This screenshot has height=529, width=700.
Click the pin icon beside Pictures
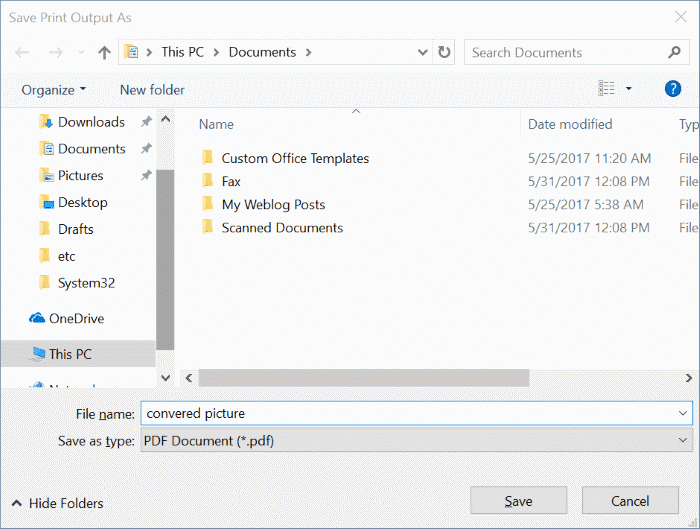[x=146, y=175]
